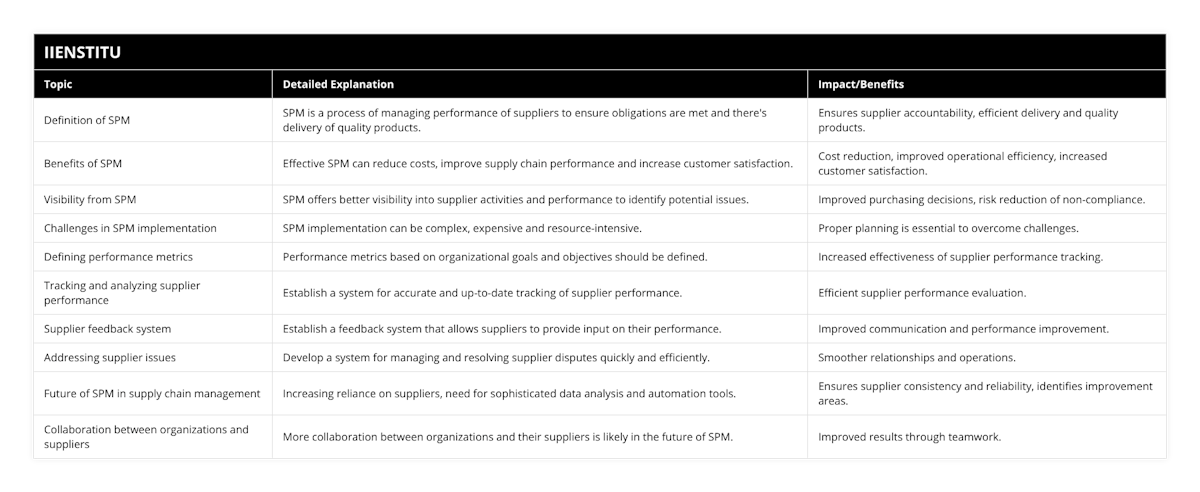1200x492 pixels.
Task: Select 'Smoother relationships and operations' cell
Action: [919, 357]
